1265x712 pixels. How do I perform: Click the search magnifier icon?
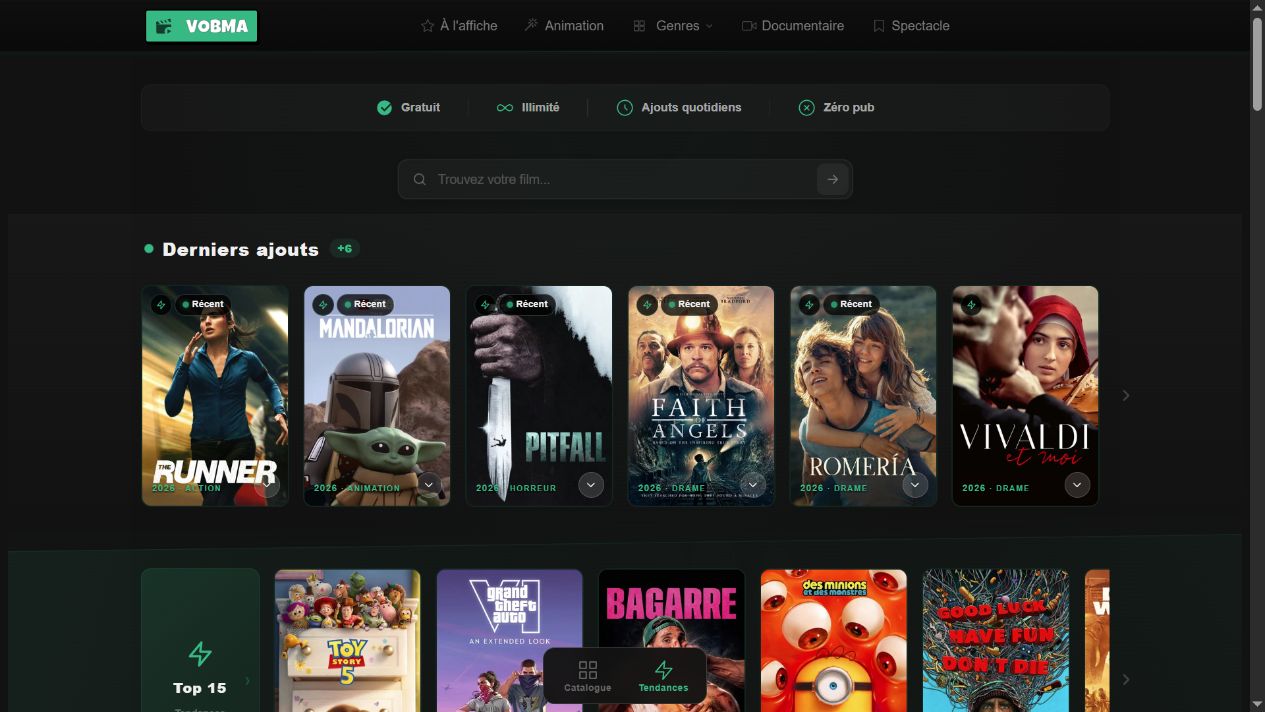[x=420, y=179]
